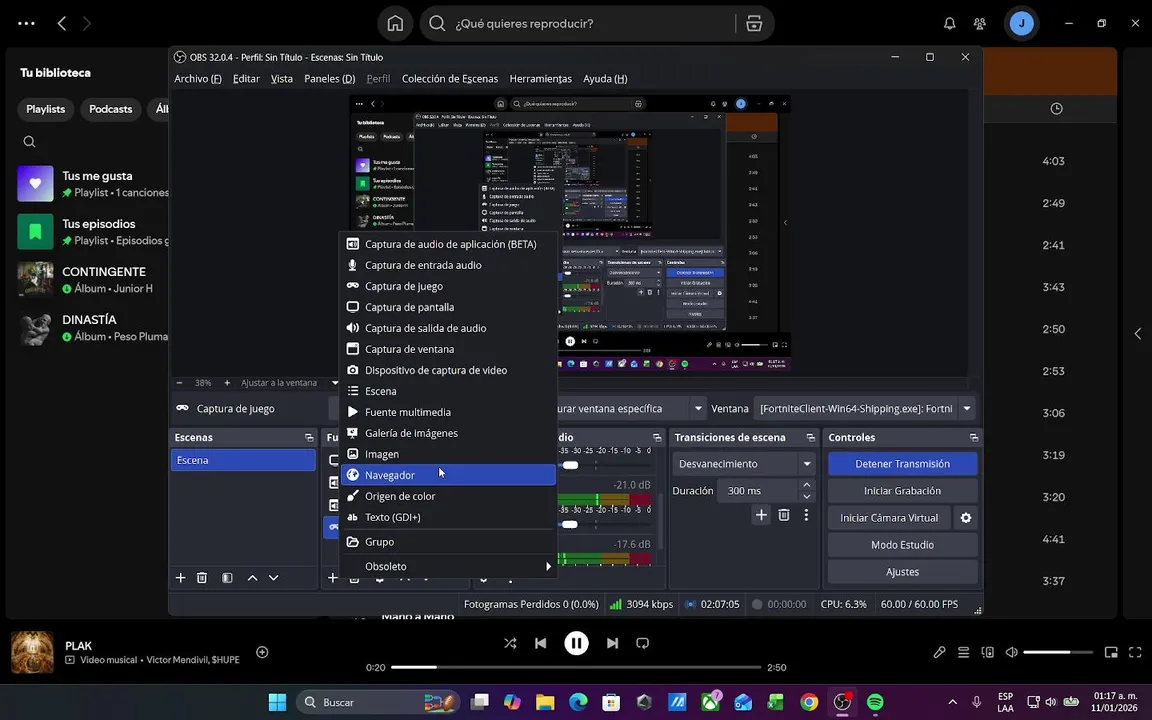
Task: Delete the selected scene with trash icon
Action: [x=202, y=578]
